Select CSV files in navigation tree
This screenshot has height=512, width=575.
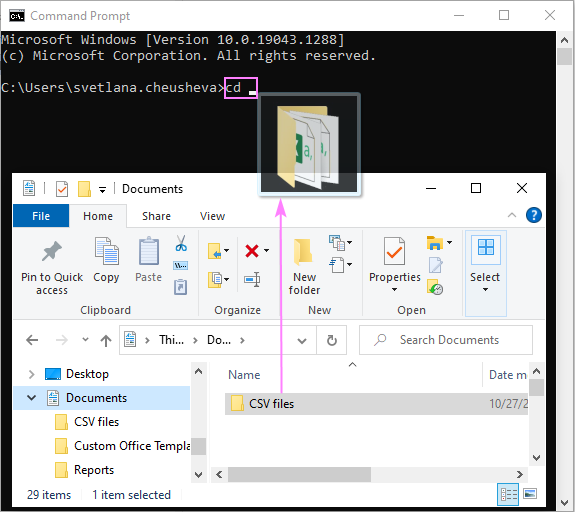(x=96, y=422)
